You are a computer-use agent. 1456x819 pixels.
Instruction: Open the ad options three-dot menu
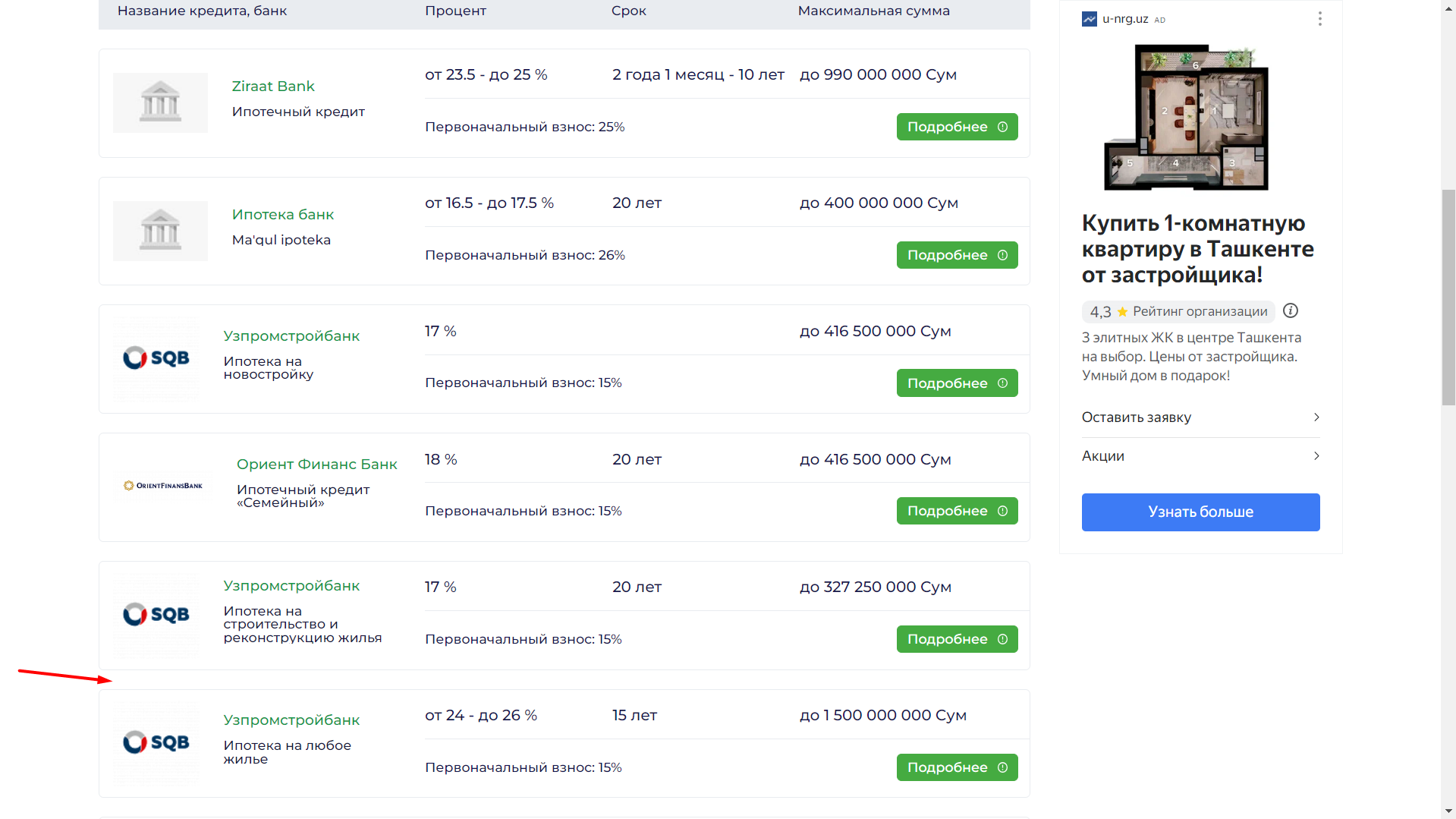(x=1319, y=19)
